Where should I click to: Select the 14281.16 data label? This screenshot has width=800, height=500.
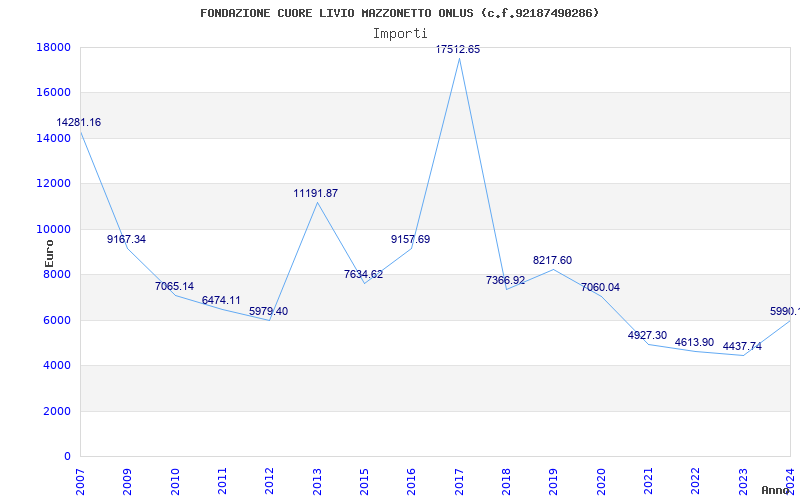pos(79,122)
